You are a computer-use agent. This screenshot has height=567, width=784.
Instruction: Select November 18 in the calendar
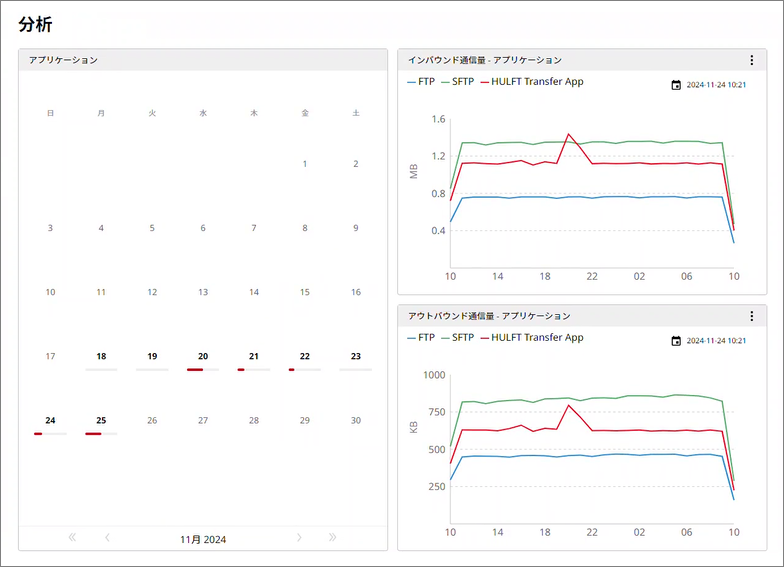pyautogui.click(x=101, y=356)
